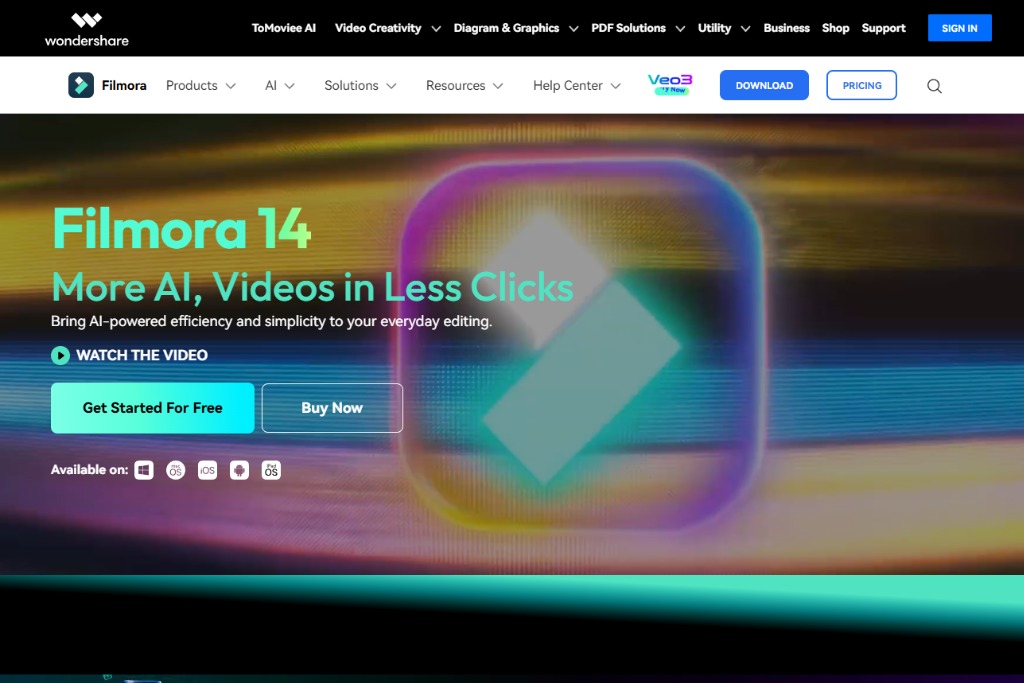Open the Shop menu item
Image resolution: width=1024 pixels, height=683 pixels.
835,28
